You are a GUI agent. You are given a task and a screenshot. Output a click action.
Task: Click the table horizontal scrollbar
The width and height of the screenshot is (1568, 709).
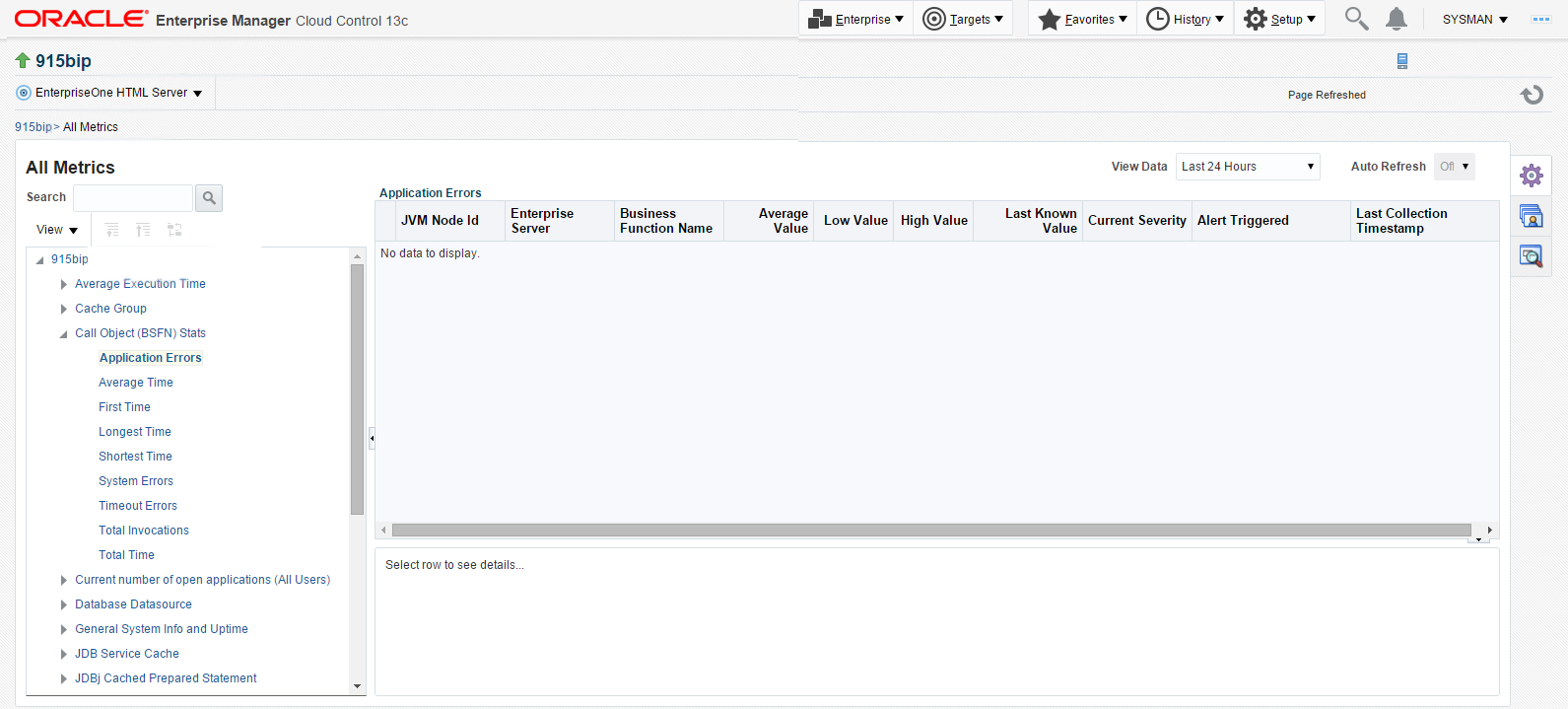(931, 531)
